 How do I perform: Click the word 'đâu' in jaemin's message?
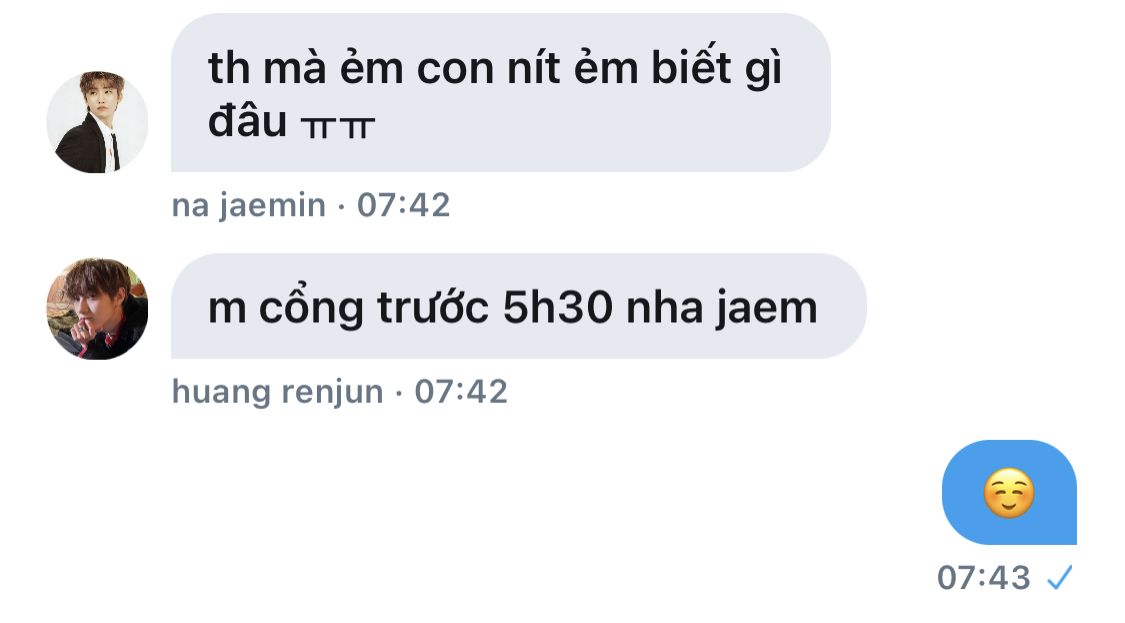[x=247, y=120]
